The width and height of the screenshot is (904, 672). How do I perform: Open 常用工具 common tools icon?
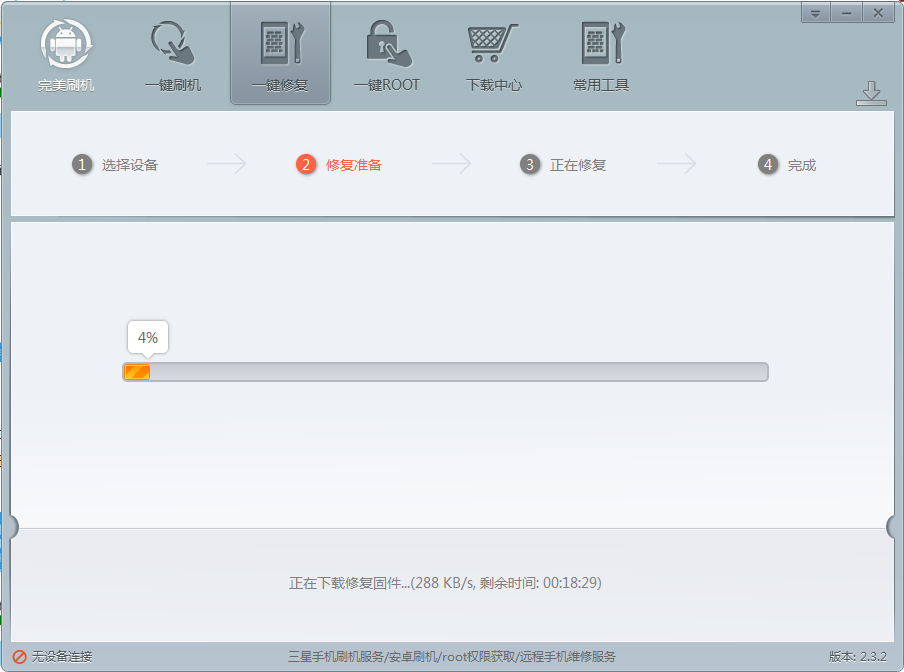point(602,43)
